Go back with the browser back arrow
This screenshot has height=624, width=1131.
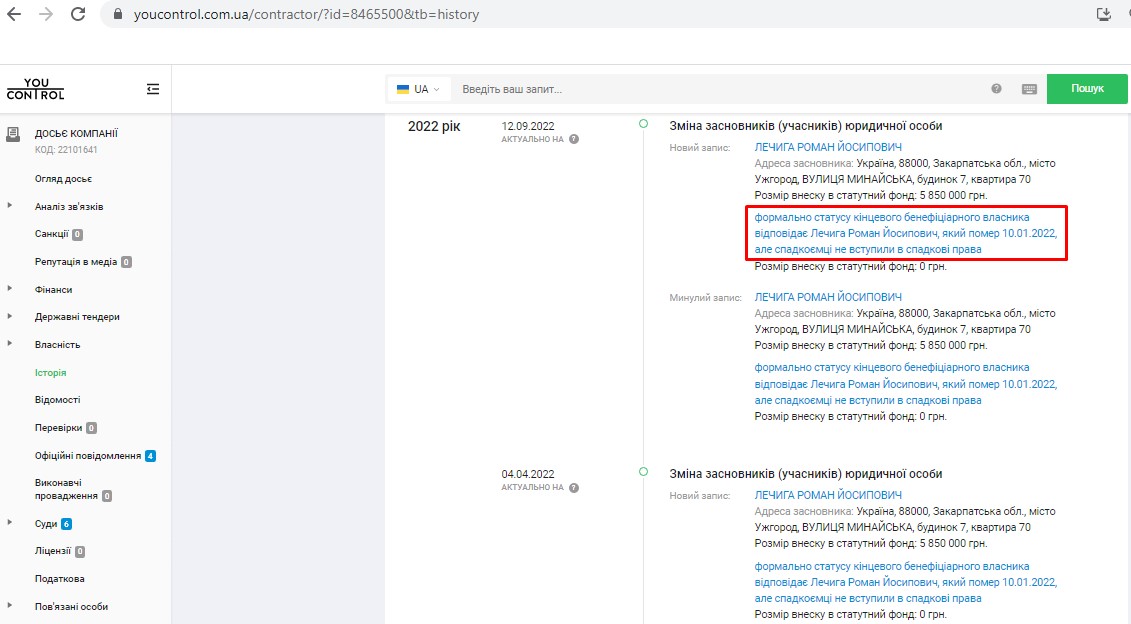tap(14, 14)
